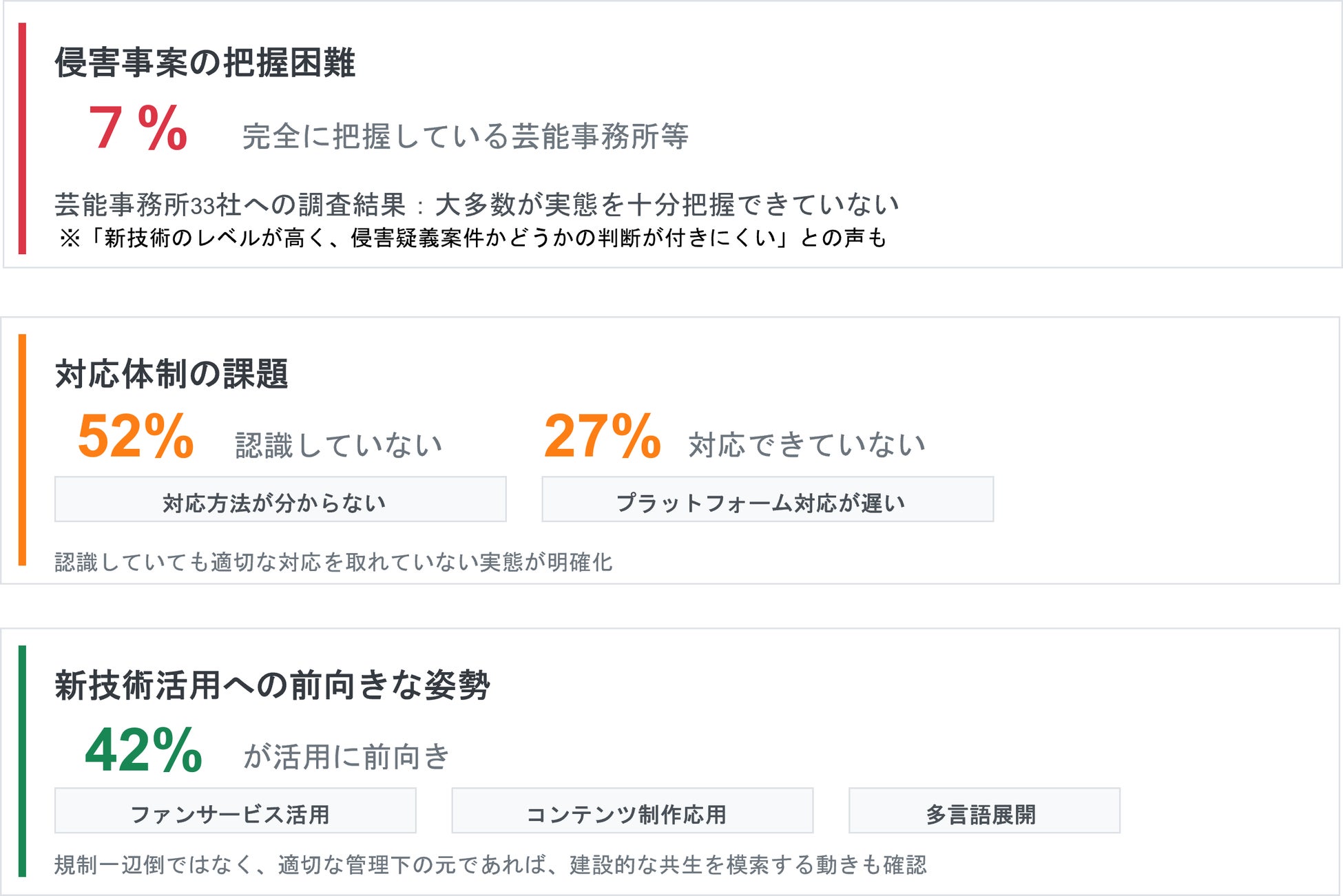The height and width of the screenshot is (896, 1343).
Task: Select the orange vertical accent bar
Action: [x=22, y=449]
